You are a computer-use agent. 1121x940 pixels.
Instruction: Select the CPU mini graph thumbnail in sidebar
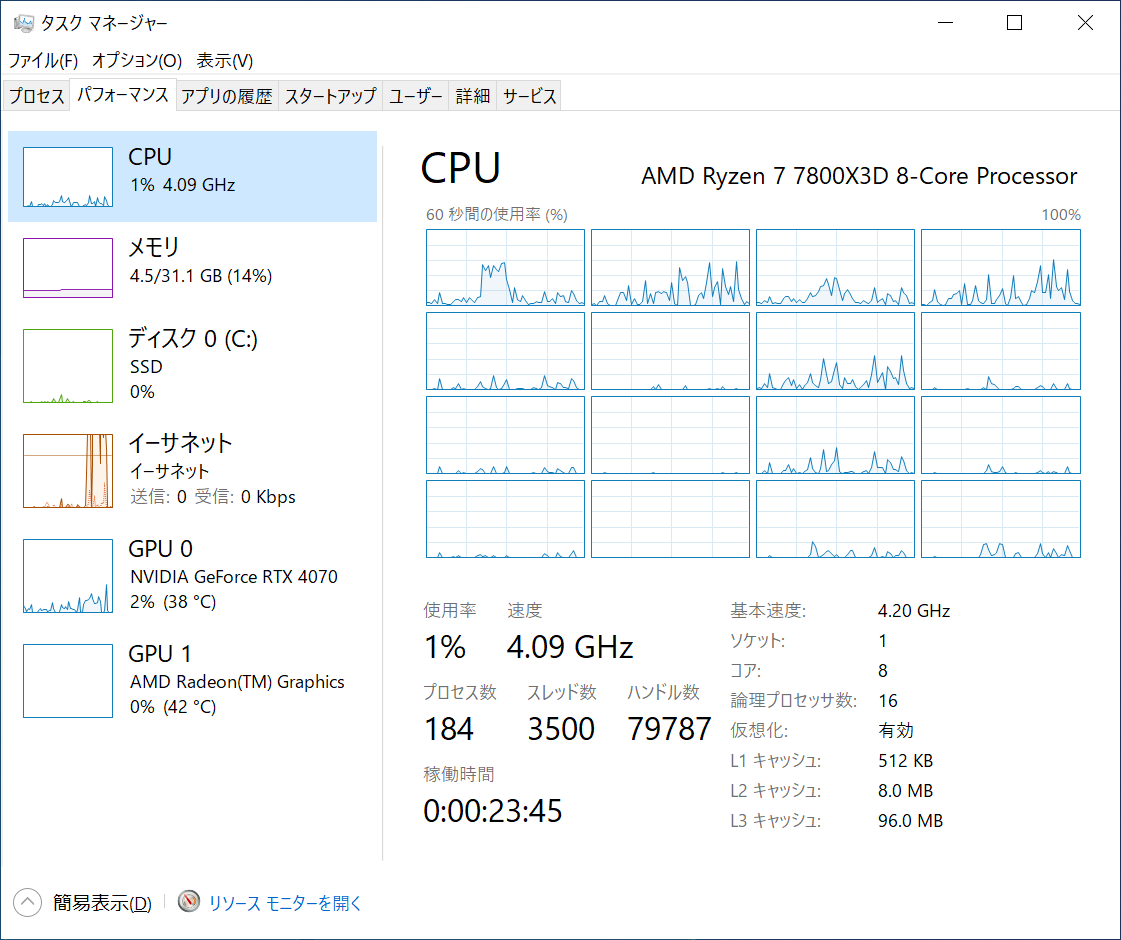pos(68,177)
